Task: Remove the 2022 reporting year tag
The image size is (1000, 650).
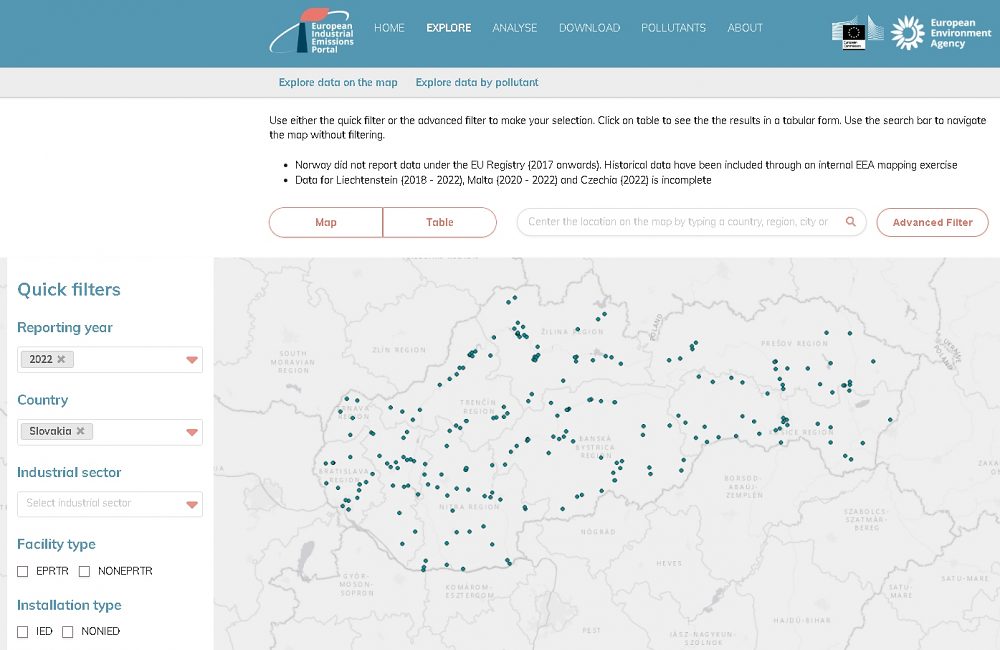Action: (x=61, y=359)
